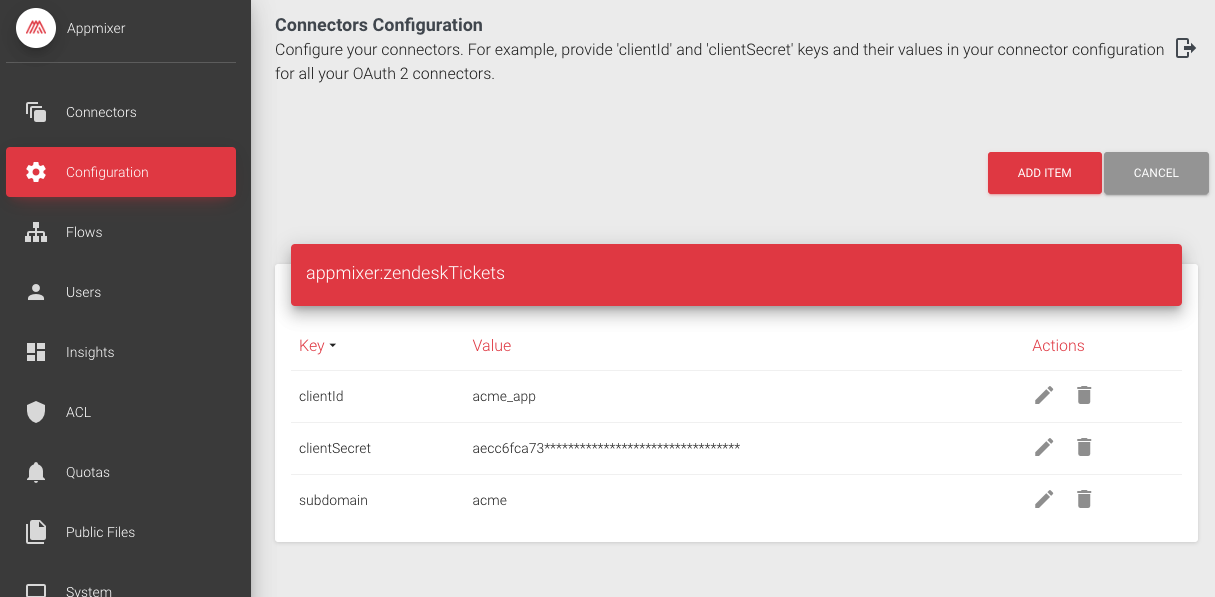Edit the subdomain row pencil icon
1215x597 pixels.
(1044, 498)
